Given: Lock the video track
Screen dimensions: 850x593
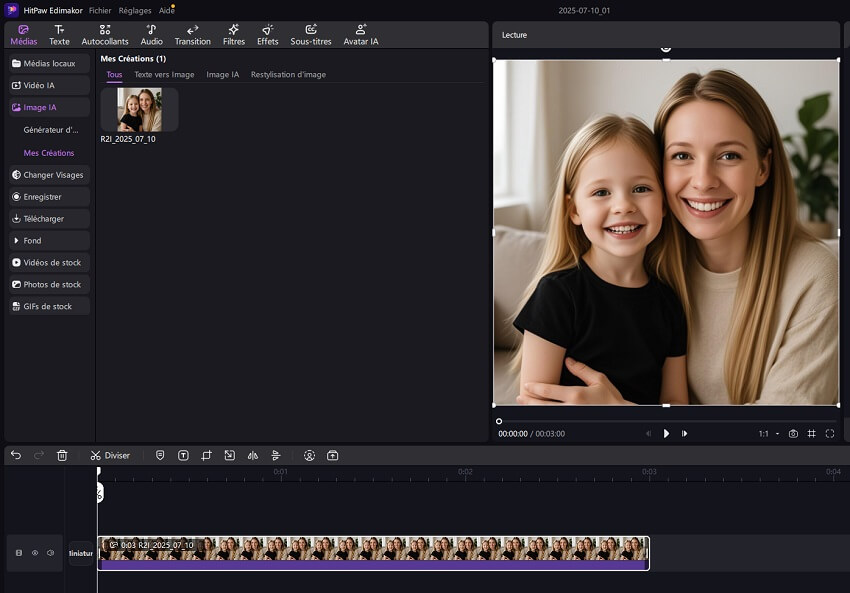Looking at the screenshot, I should [x=19, y=552].
